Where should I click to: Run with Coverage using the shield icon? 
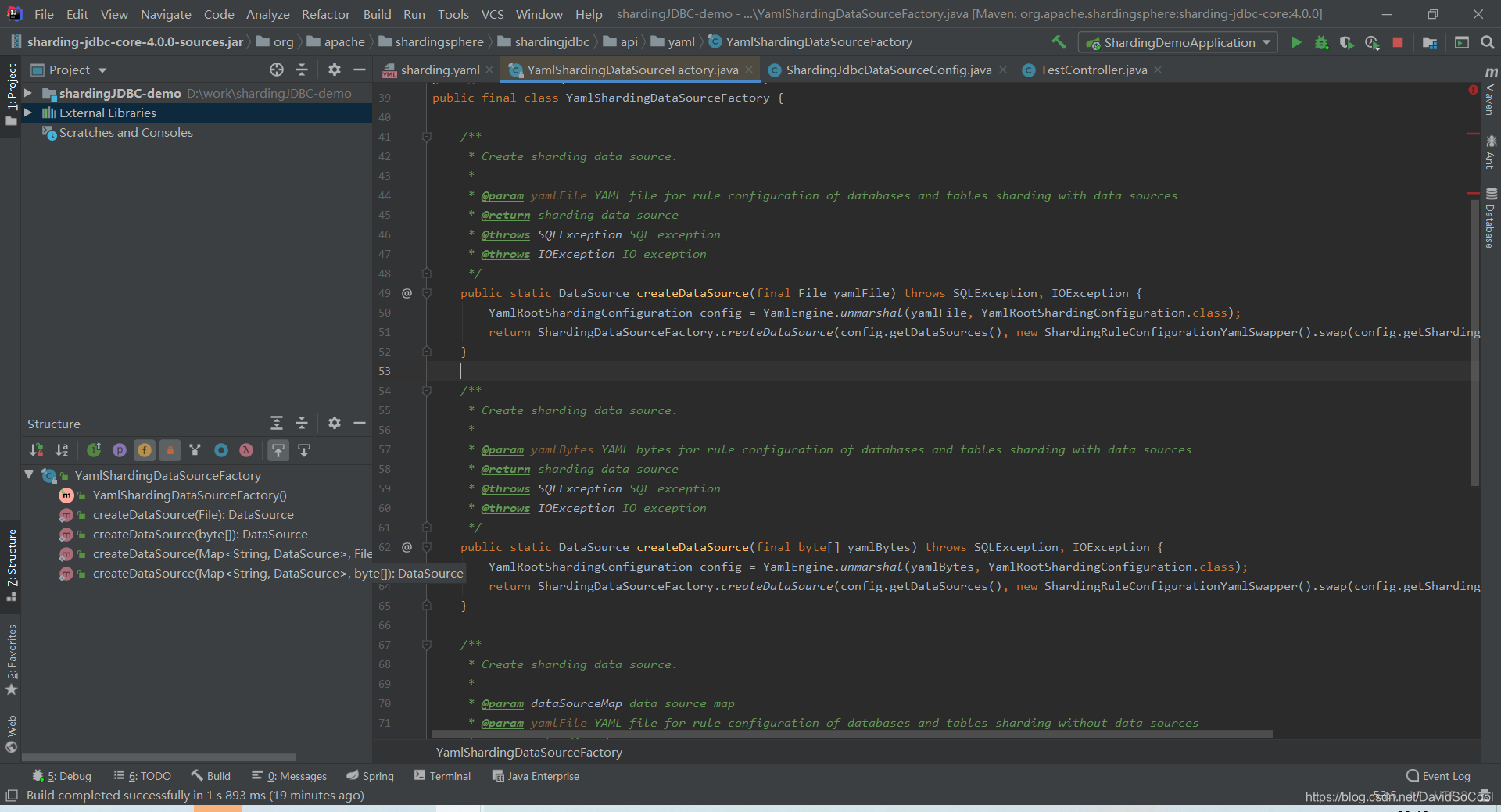(1346, 42)
